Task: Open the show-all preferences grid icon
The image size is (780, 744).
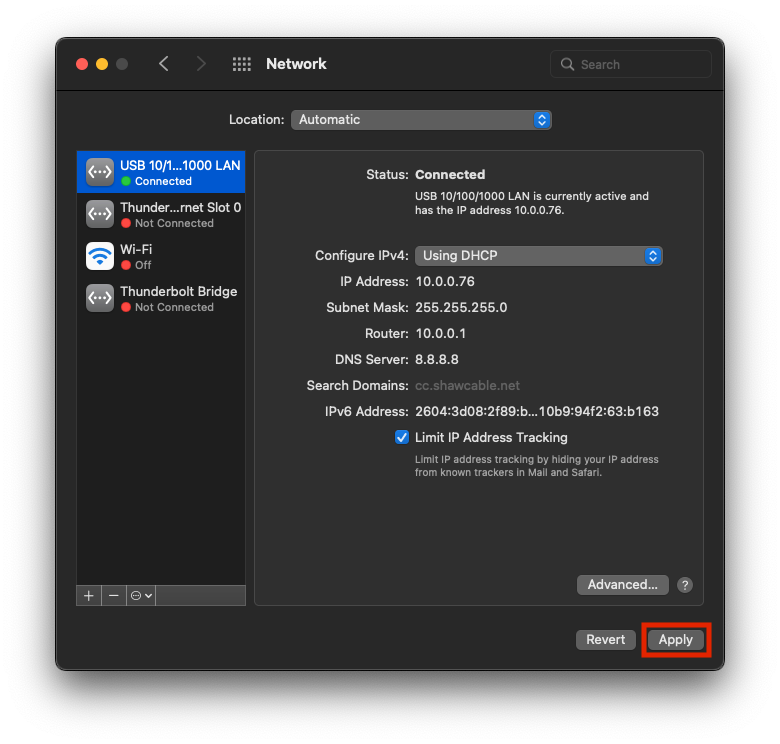Action: (x=241, y=64)
